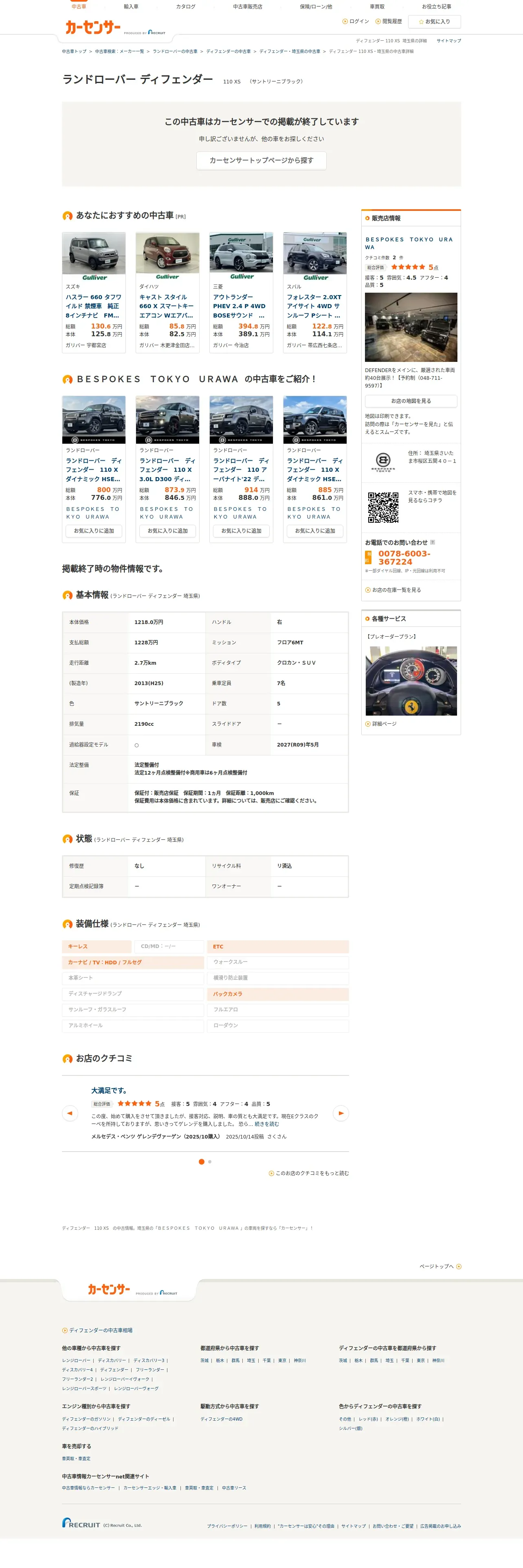Open 閲覧履歴 browsing history
523x1568 pixels.
click(389, 21)
